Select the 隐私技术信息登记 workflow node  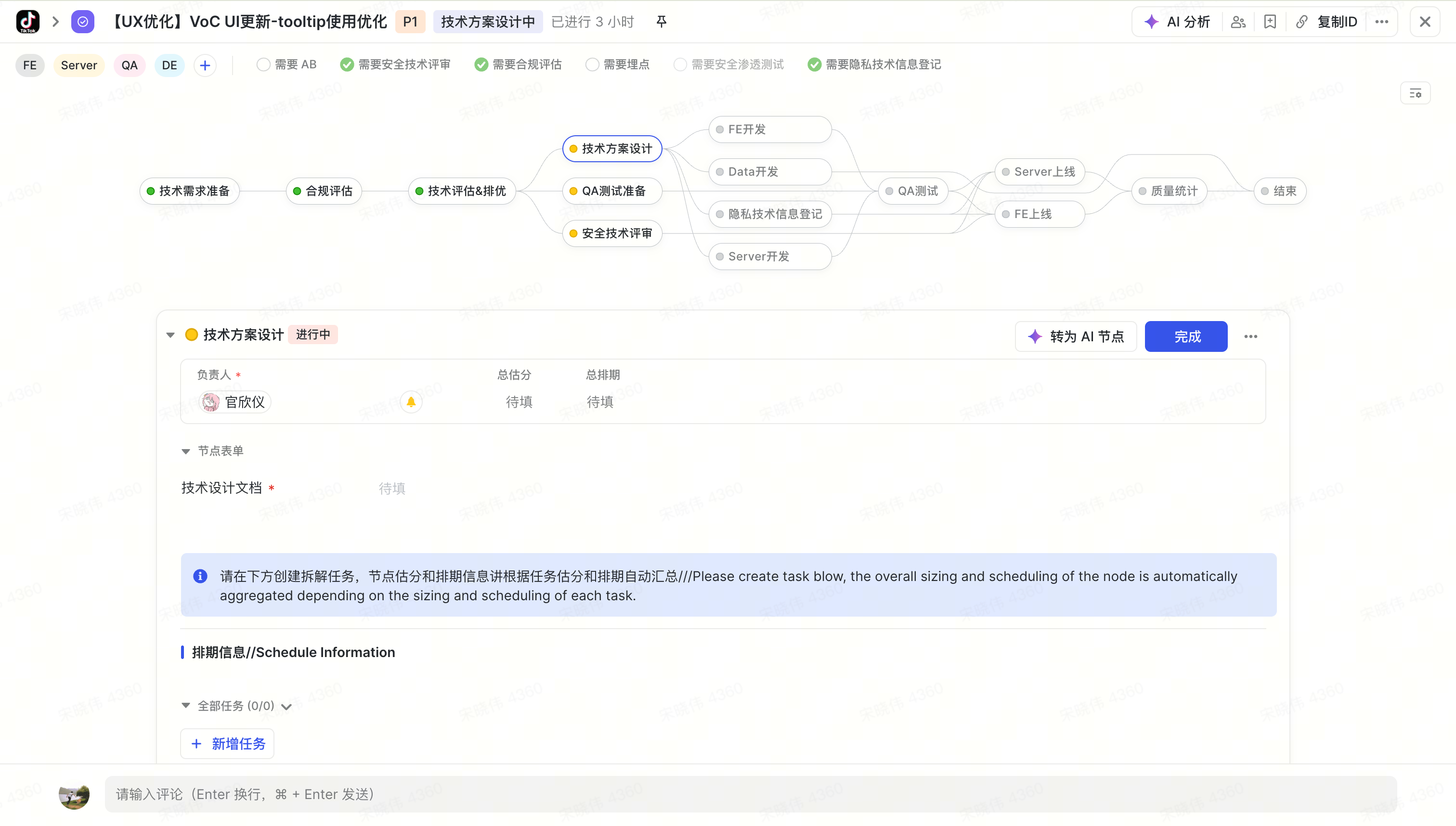770,214
